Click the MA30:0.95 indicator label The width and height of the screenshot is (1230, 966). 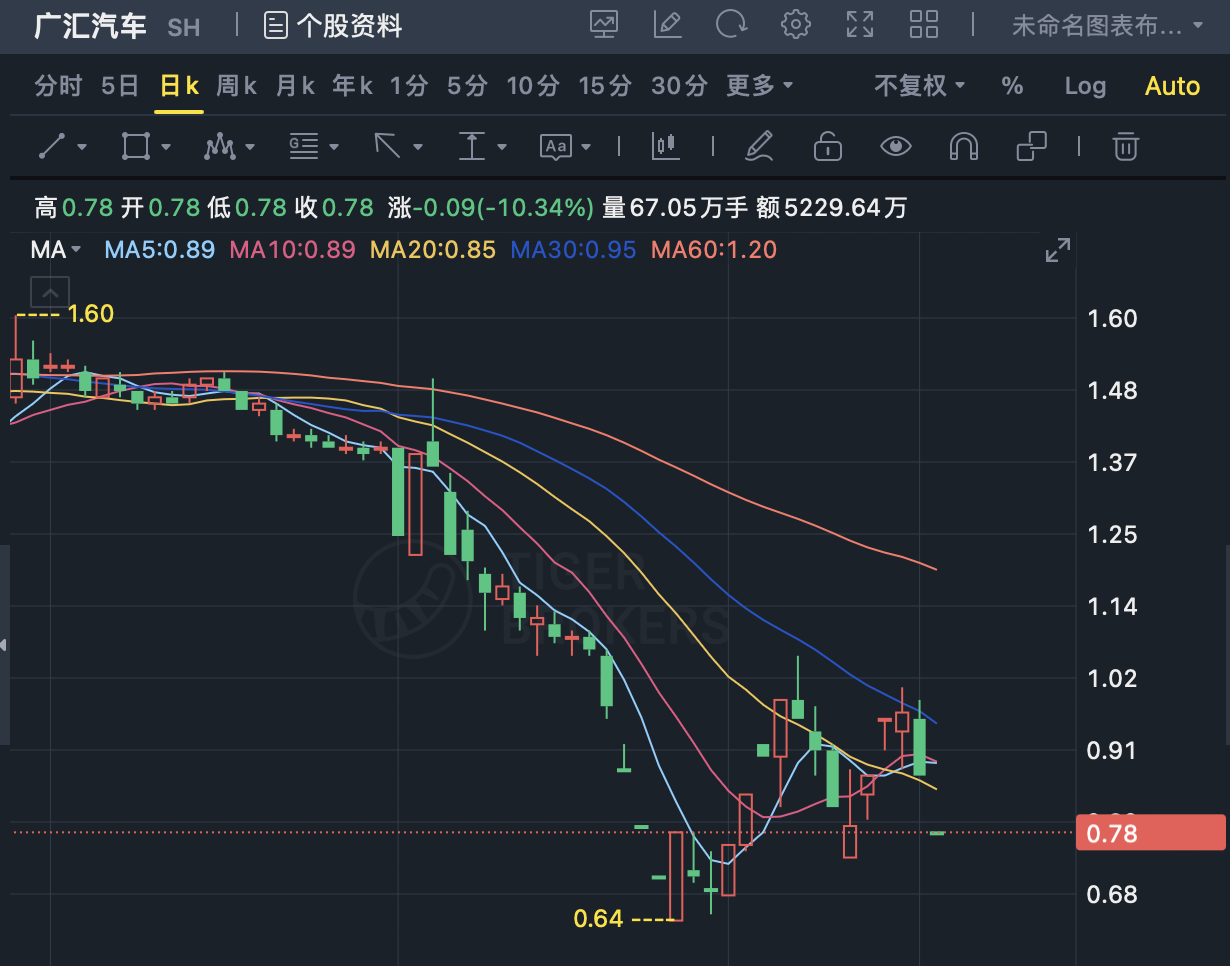[573, 250]
